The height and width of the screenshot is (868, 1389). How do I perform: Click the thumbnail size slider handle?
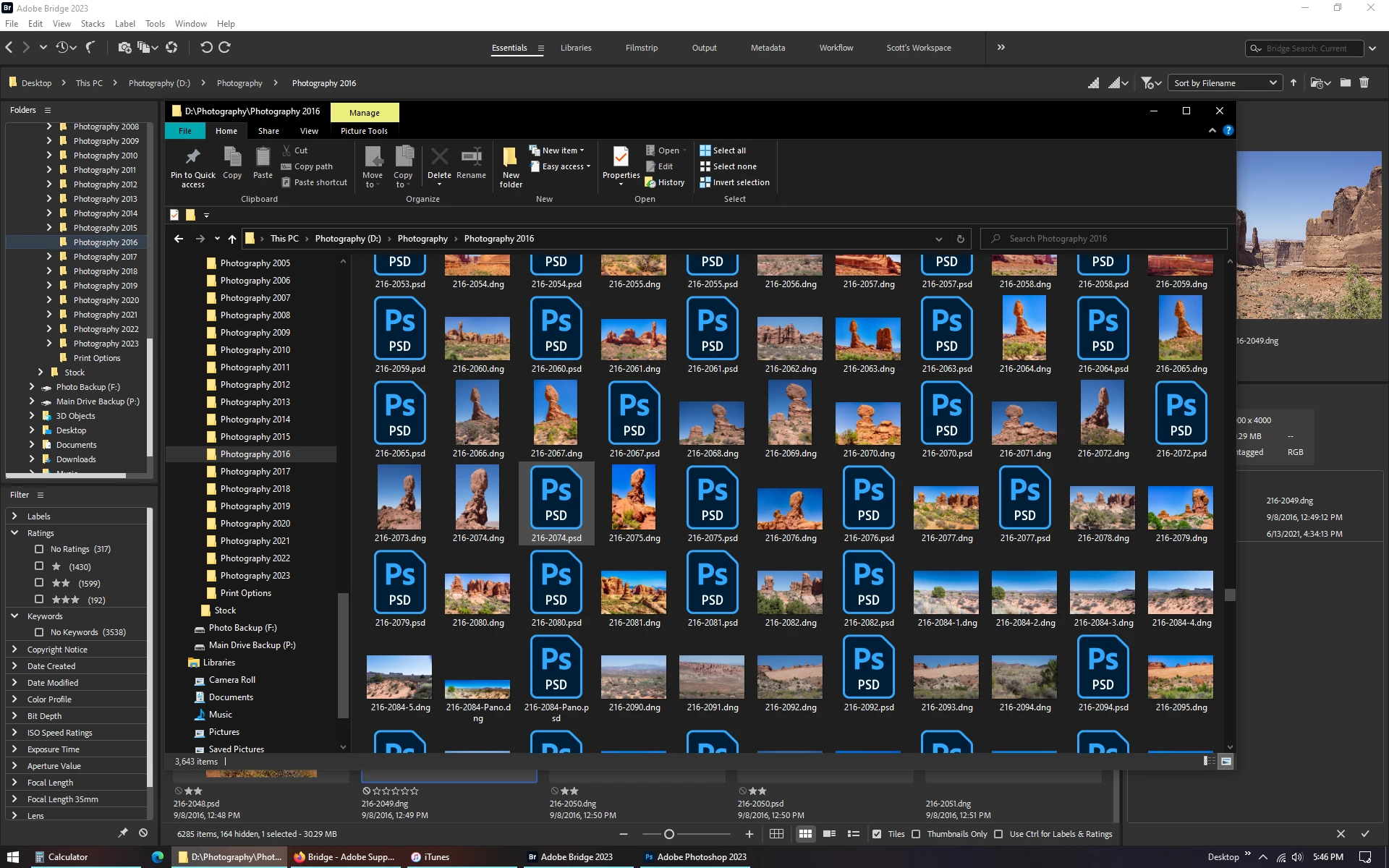(x=669, y=834)
